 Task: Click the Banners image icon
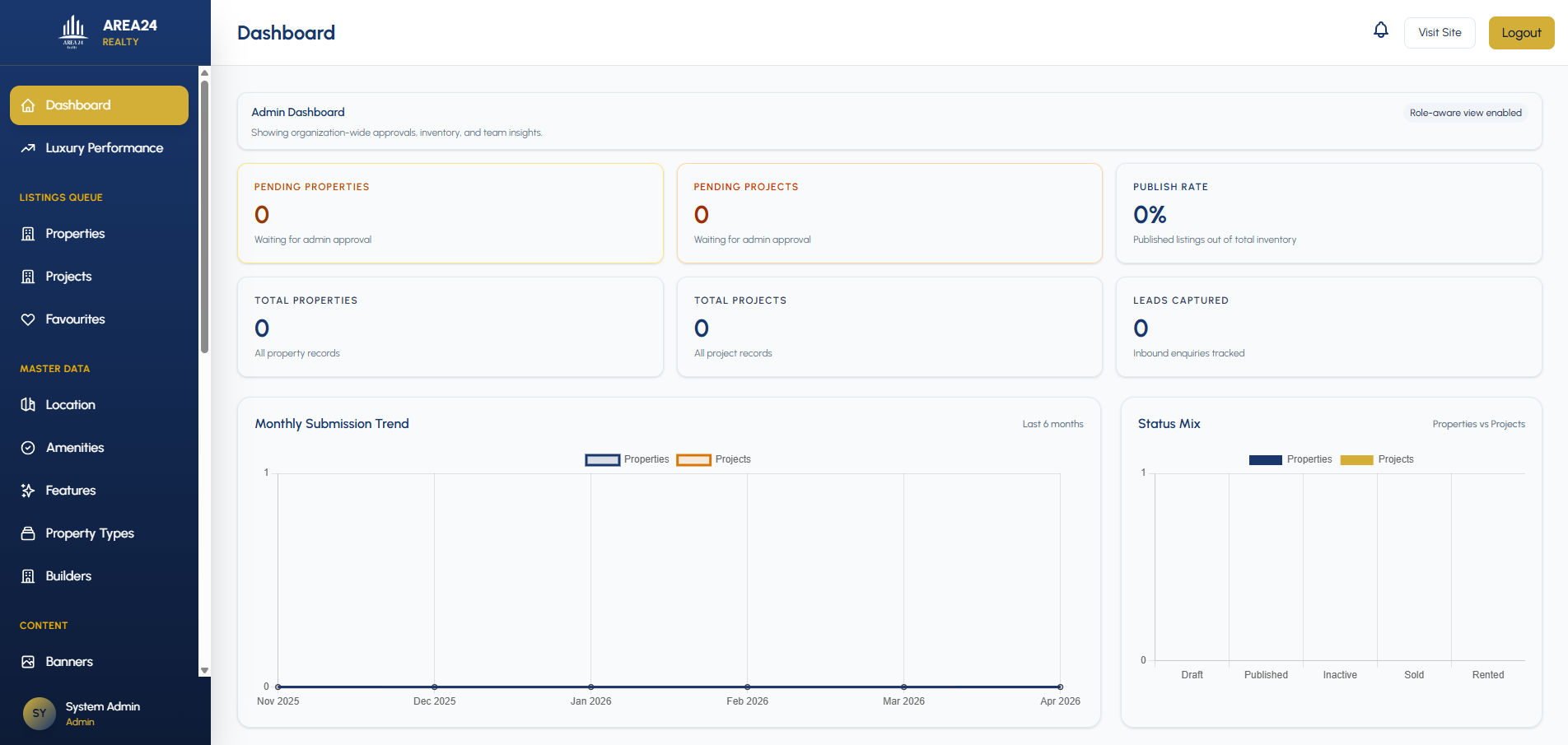(x=28, y=662)
